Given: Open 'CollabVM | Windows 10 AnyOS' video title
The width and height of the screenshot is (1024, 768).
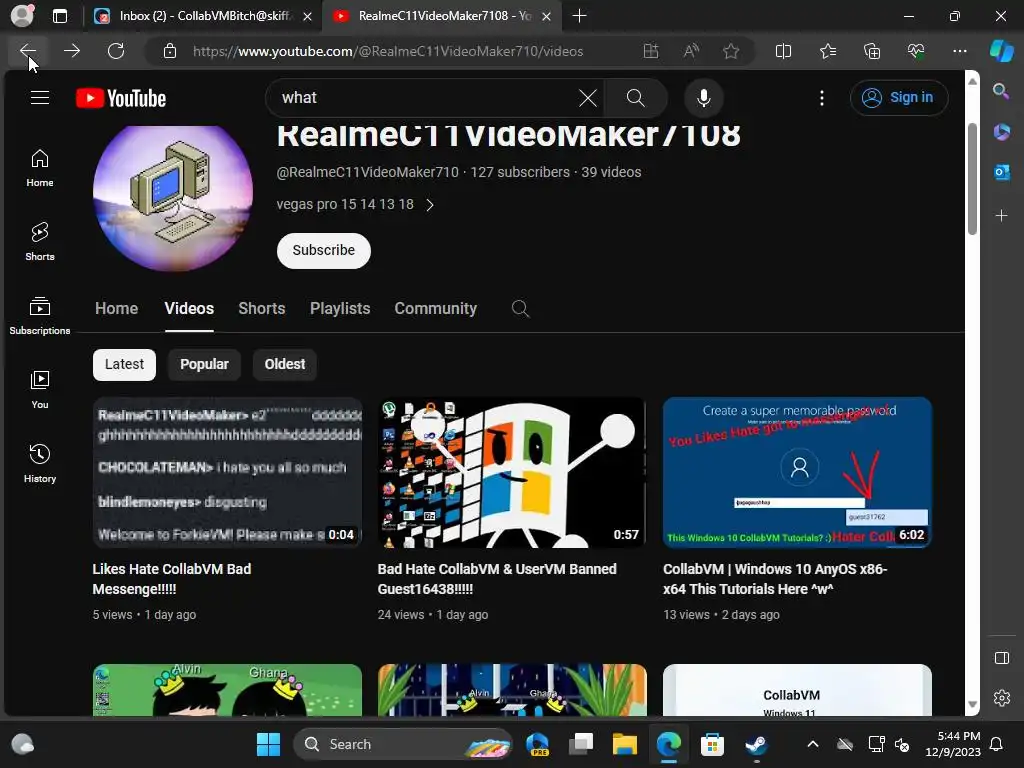Looking at the screenshot, I should pos(775,579).
